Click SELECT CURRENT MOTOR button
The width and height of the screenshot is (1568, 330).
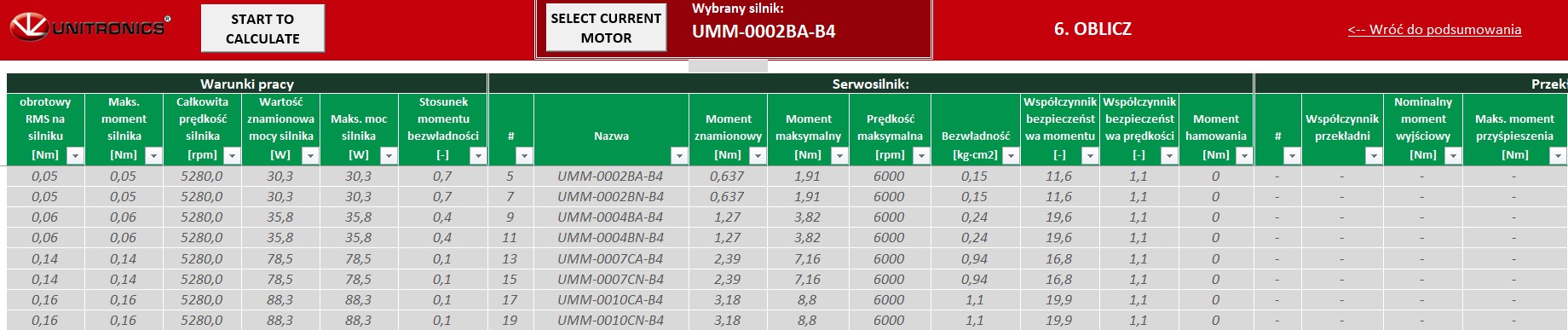click(606, 28)
